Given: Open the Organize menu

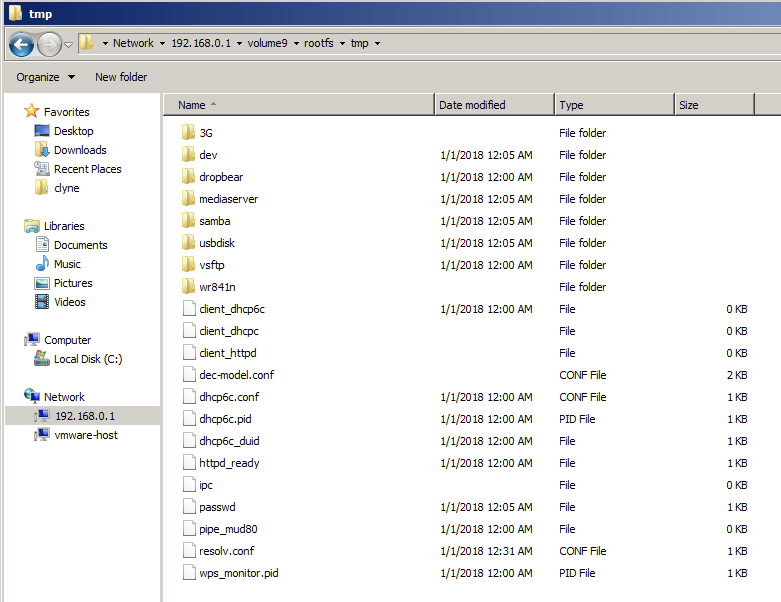Looking at the screenshot, I should [x=45, y=77].
